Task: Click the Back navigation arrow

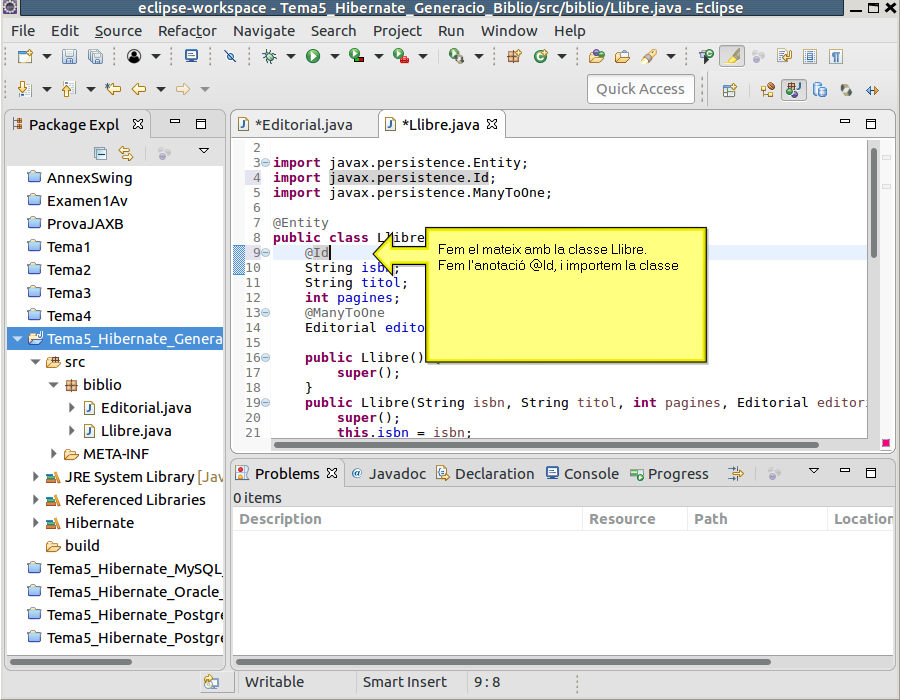Action: tap(139, 90)
